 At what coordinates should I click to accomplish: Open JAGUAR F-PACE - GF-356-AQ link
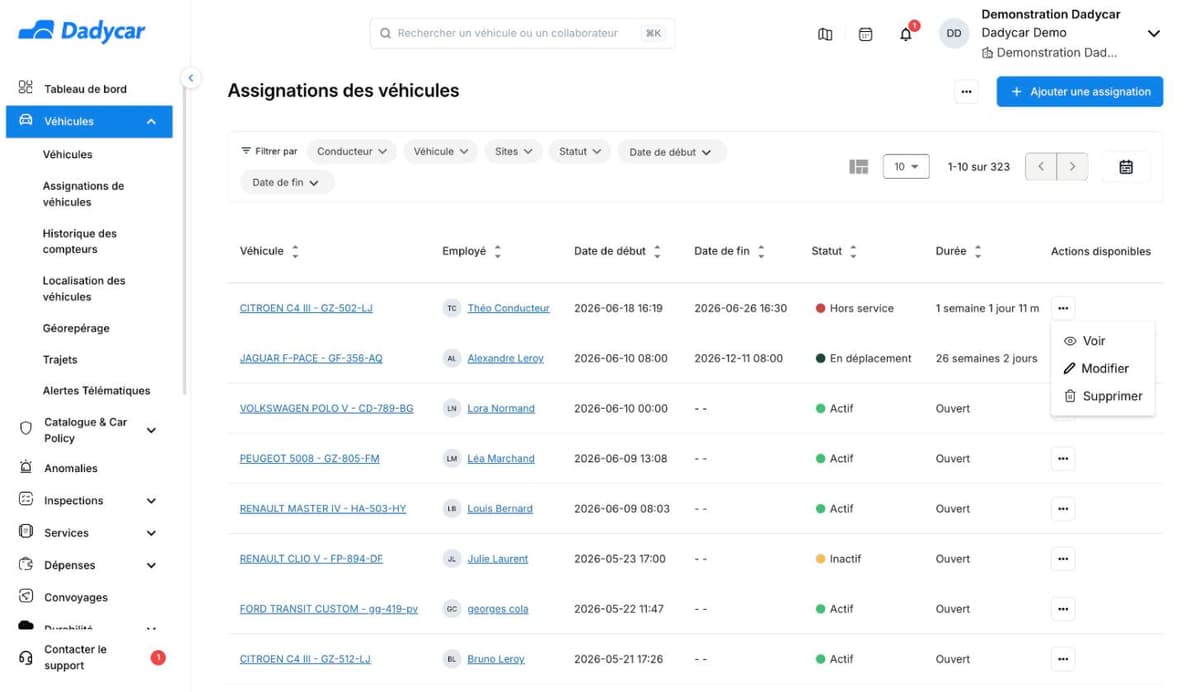pos(311,358)
